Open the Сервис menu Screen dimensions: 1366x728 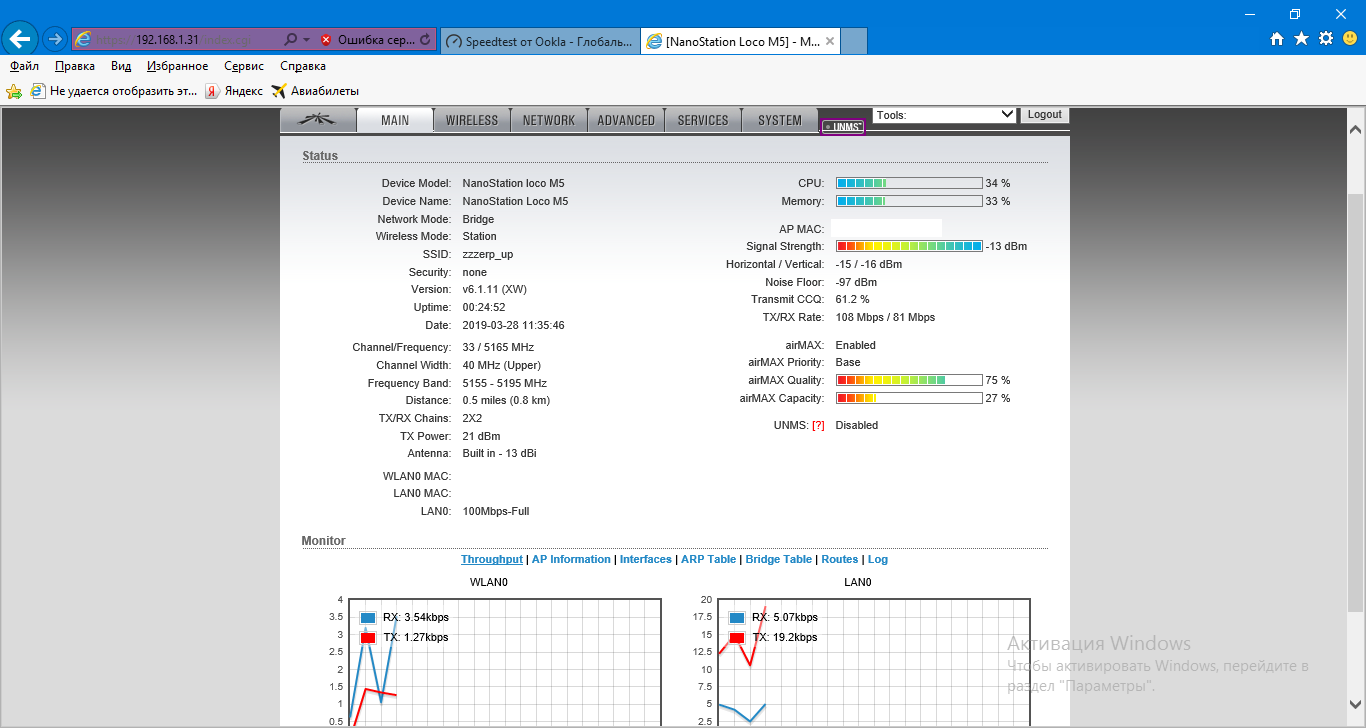244,66
